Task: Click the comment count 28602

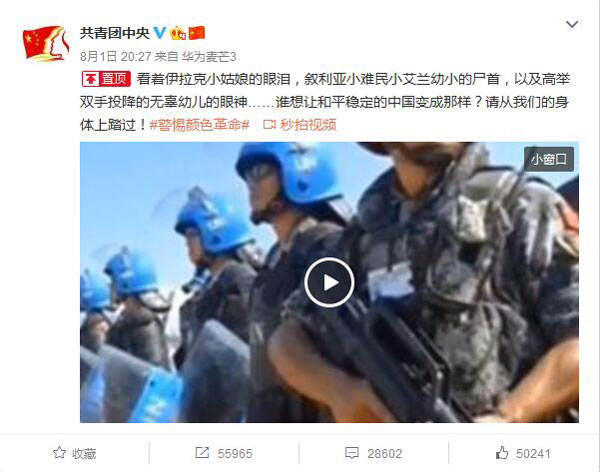Action: pos(385,454)
